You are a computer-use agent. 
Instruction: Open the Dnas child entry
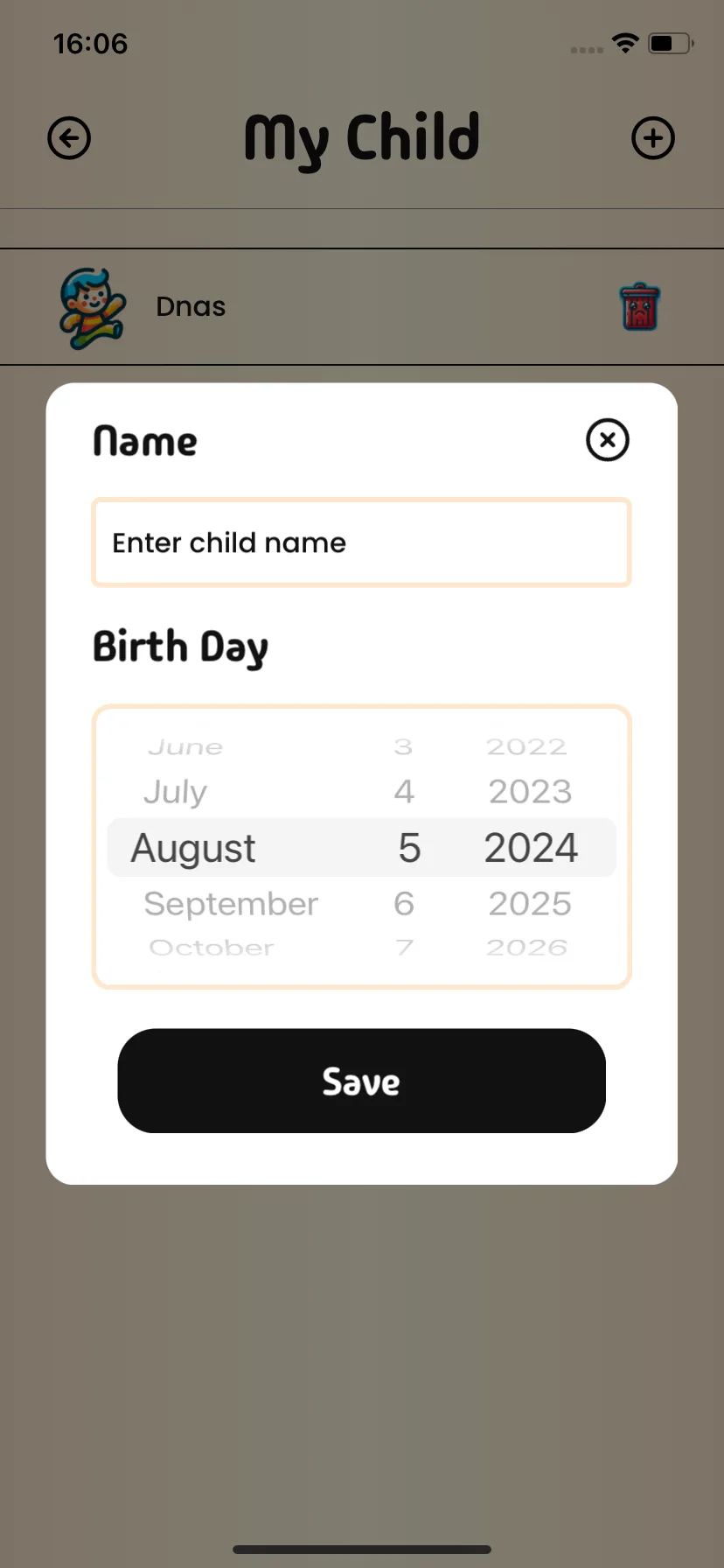coord(362,307)
